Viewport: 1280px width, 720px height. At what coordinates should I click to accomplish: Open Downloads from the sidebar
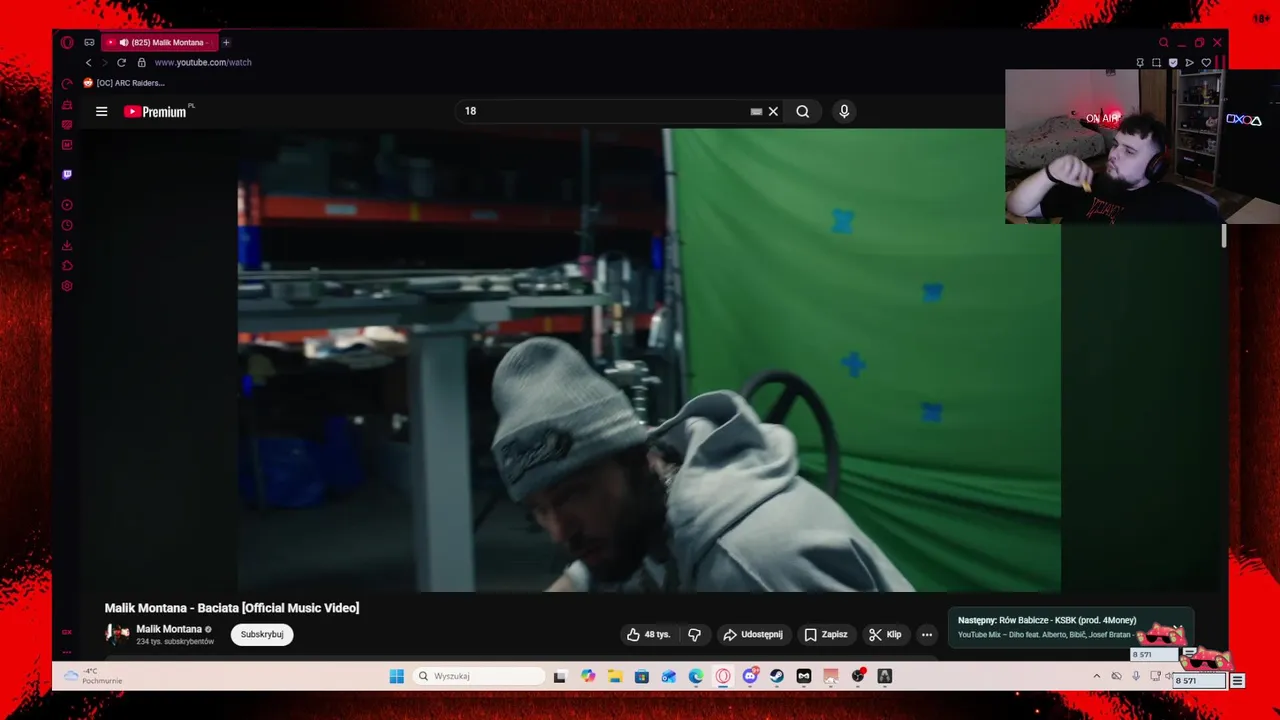(67, 245)
